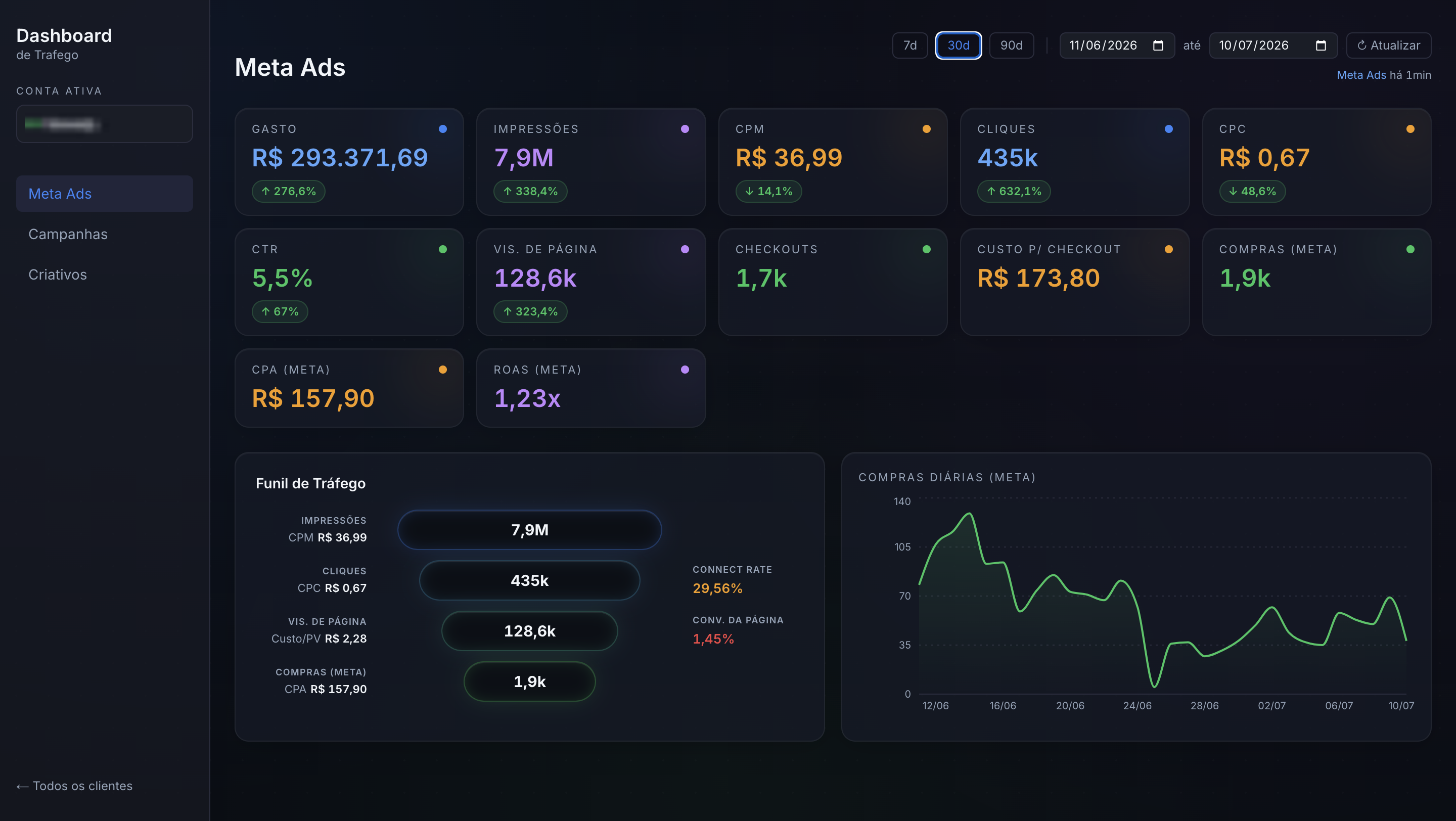Select the 30d period toggle
Viewport: 1456px width, 821px height.
[x=959, y=45]
